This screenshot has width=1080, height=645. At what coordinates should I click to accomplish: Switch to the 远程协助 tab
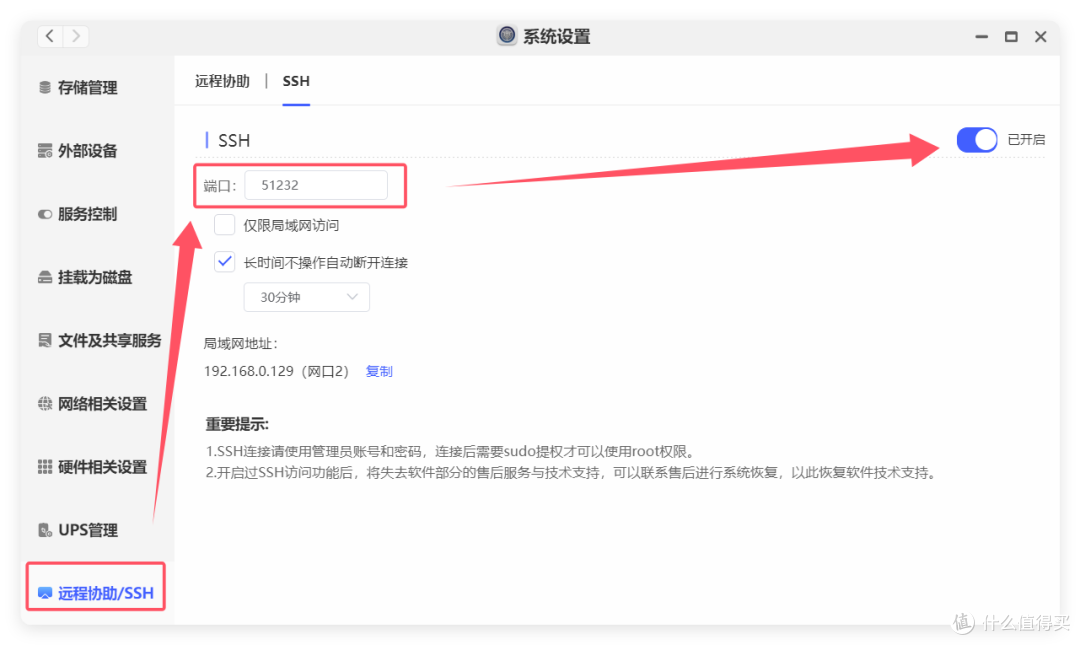pos(222,81)
